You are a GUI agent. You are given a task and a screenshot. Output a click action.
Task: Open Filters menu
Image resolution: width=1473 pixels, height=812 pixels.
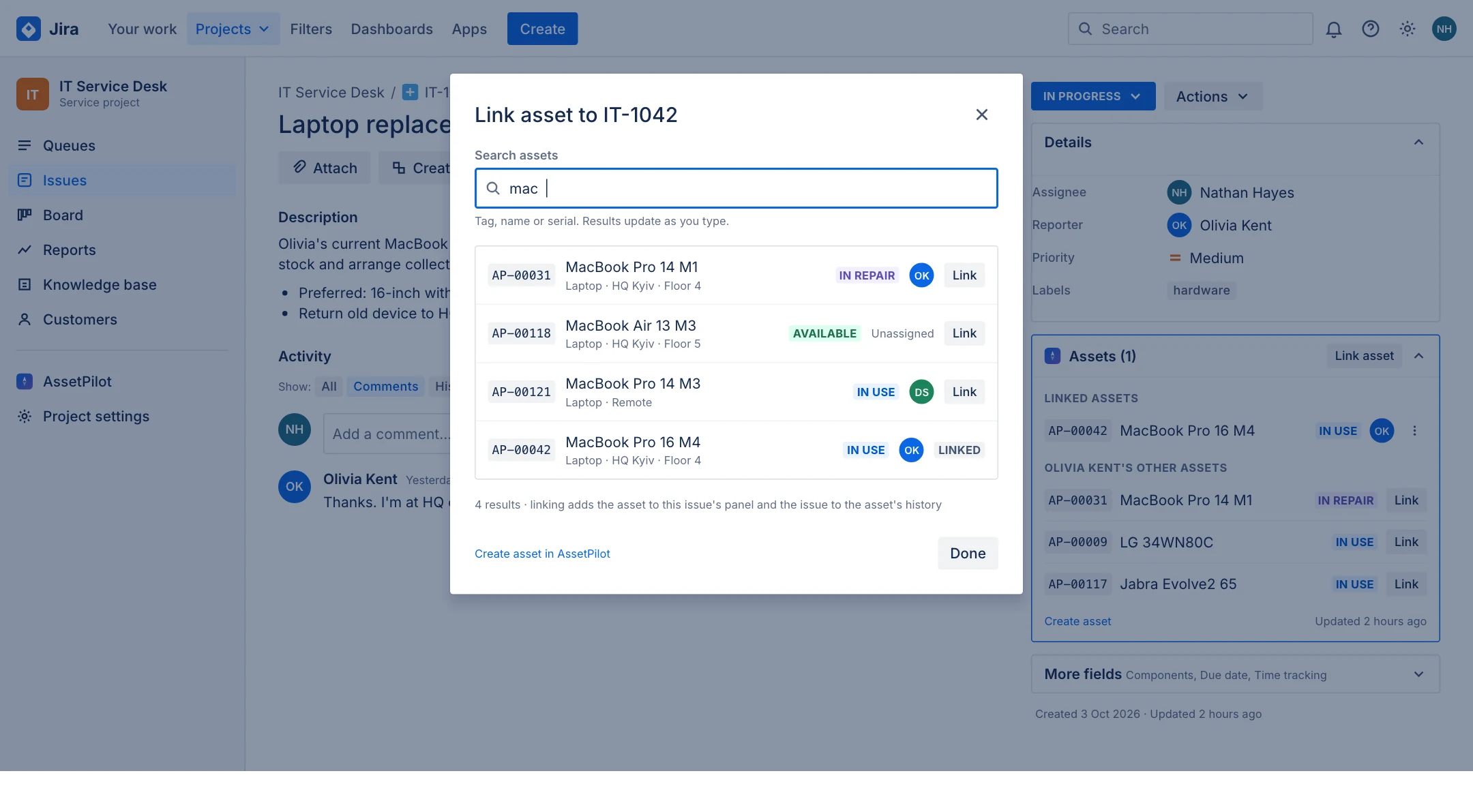(311, 29)
